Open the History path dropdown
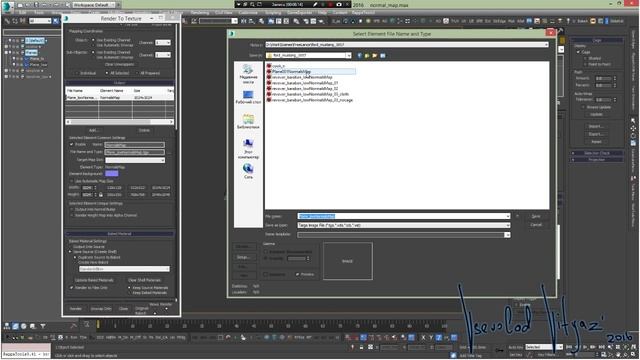Screen dimensions: 640x360 tap(546, 44)
